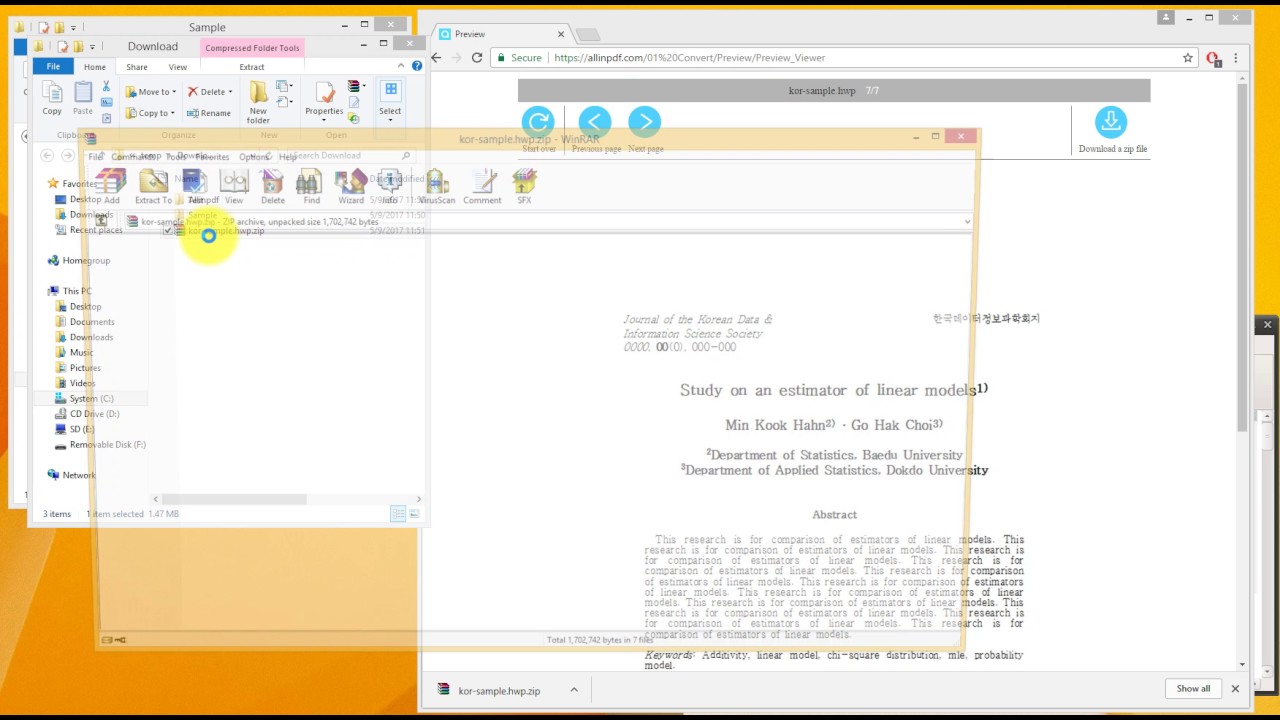Image resolution: width=1280 pixels, height=720 pixels.
Task: Switch to View ribbon tab
Action: click(177, 67)
